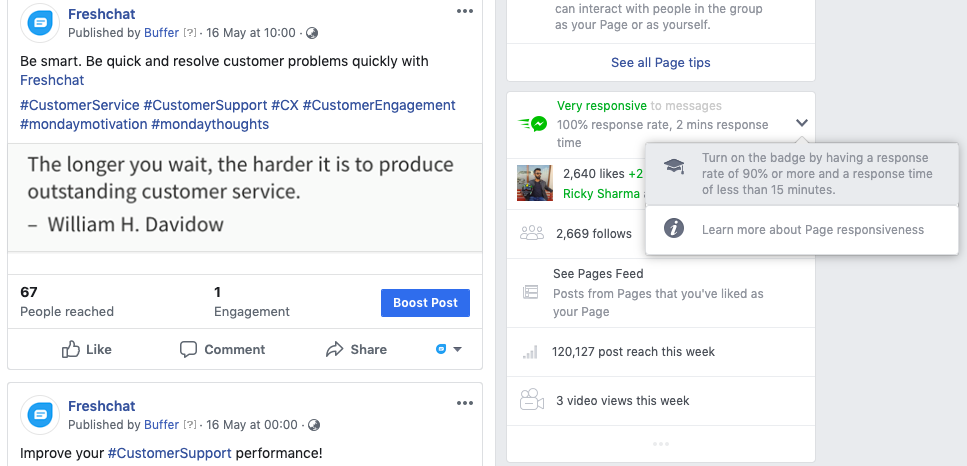Open the first post's three-dot options menu
The width and height of the screenshot is (967, 466).
point(464,11)
